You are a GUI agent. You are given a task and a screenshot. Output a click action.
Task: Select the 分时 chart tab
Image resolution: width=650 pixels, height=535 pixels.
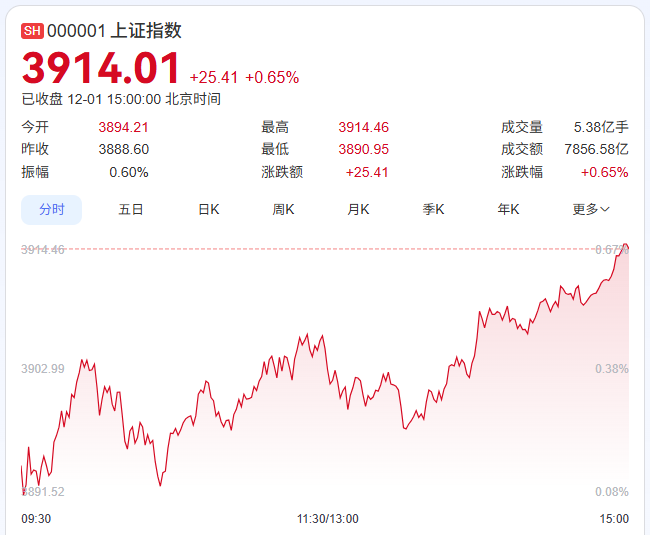click(x=51, y=209)
